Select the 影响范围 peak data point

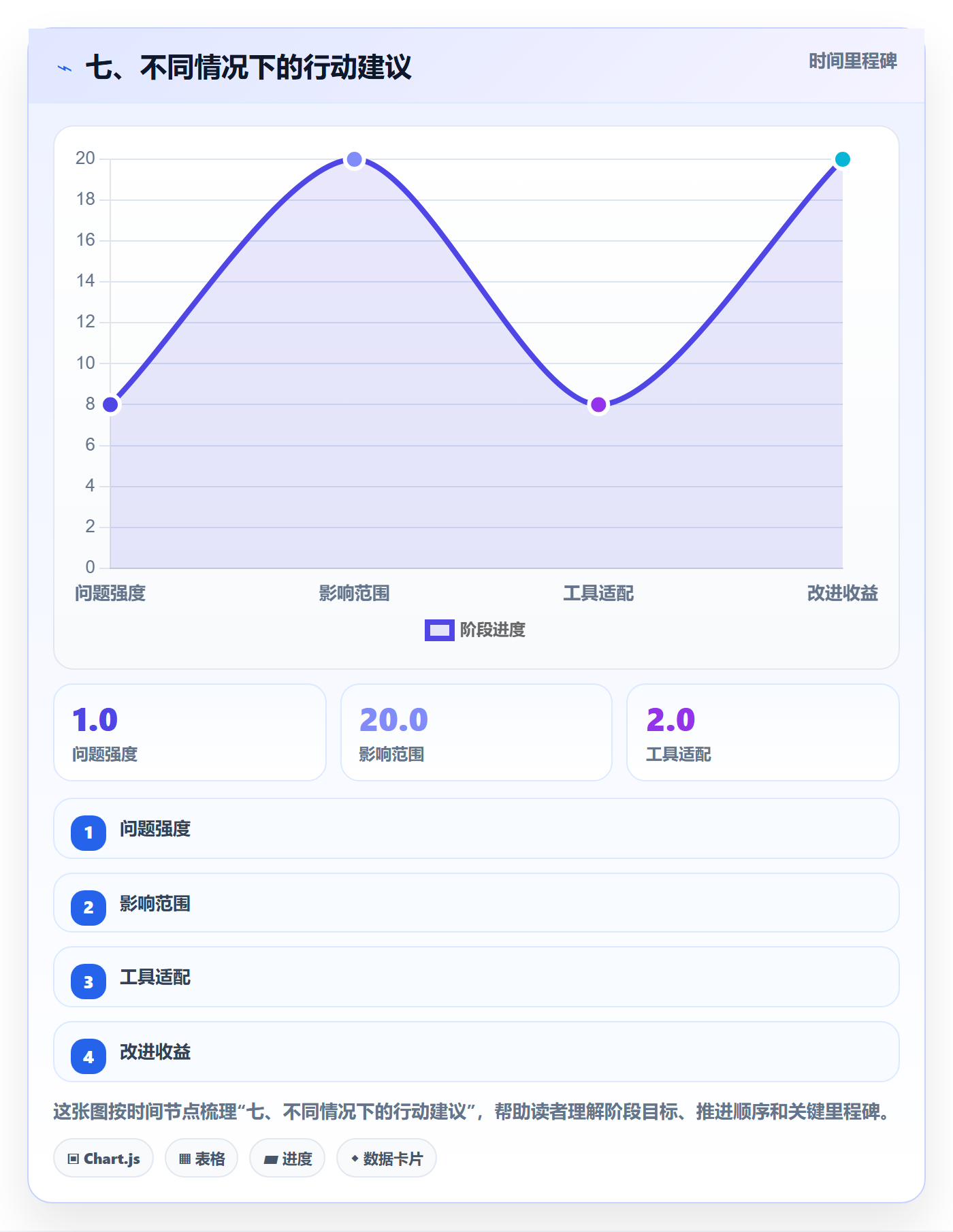tap(354, 159)
